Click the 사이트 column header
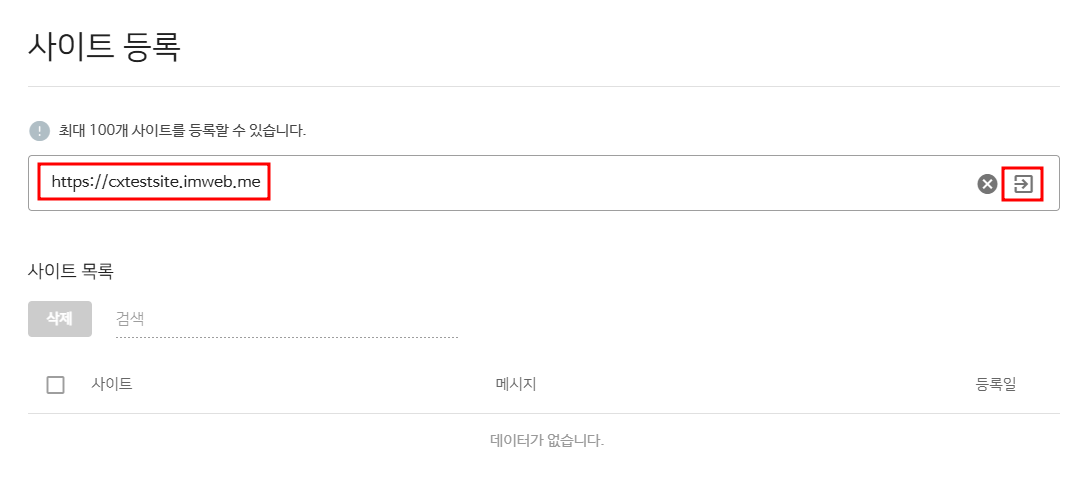 (112, 384)
